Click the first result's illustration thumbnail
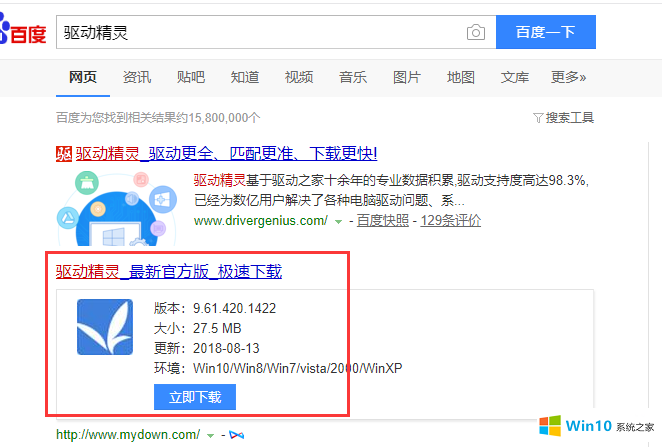The image size is (662, 447). tap(117, 208)
